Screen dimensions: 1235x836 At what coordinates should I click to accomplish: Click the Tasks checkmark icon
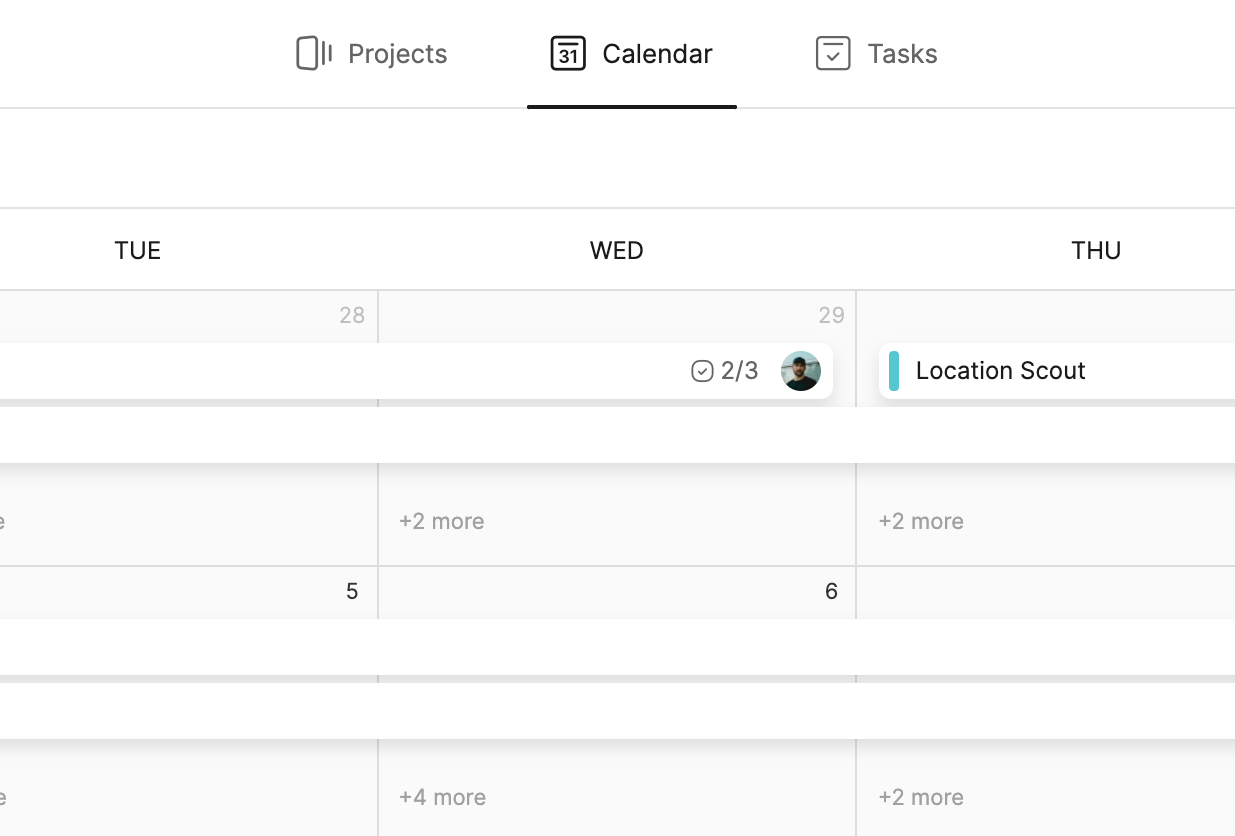coord(832,54)
